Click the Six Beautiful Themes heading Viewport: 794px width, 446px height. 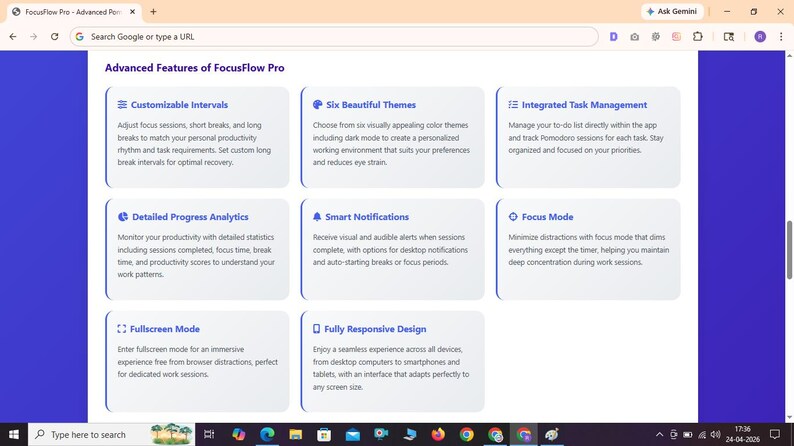pos(371,105)
